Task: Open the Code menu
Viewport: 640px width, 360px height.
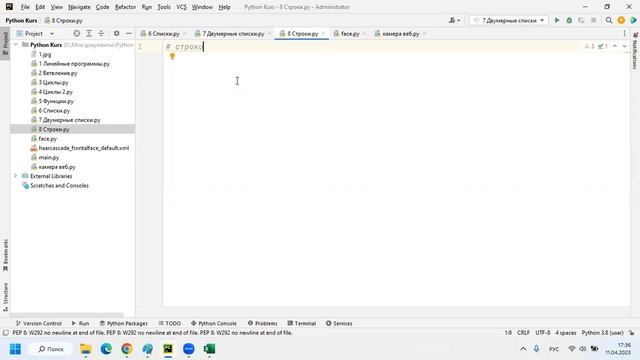Action: point(102,7)
